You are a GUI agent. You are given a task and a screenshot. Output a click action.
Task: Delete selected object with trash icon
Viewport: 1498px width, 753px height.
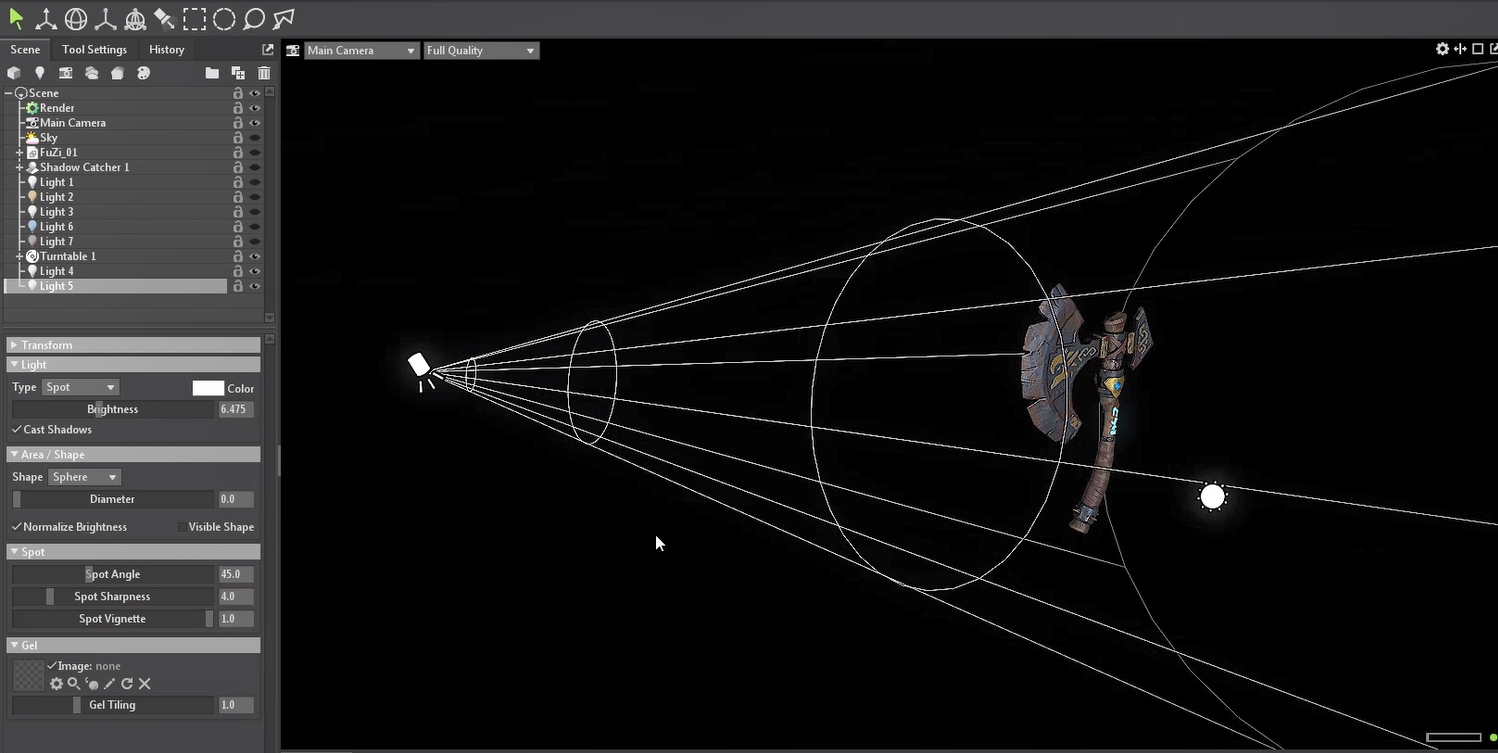[x=264, y=73]
